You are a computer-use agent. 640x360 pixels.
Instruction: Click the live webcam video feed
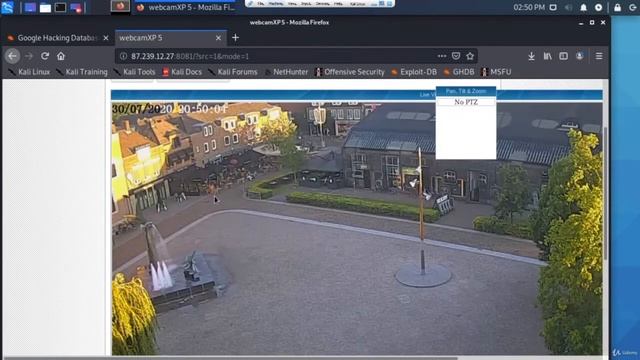click(x=357, y=229)
